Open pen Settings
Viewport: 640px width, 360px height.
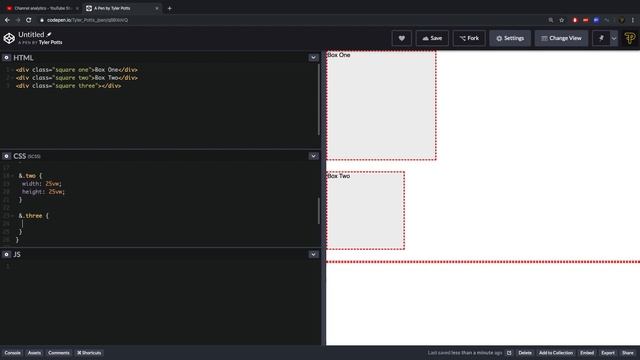(510, 38)
